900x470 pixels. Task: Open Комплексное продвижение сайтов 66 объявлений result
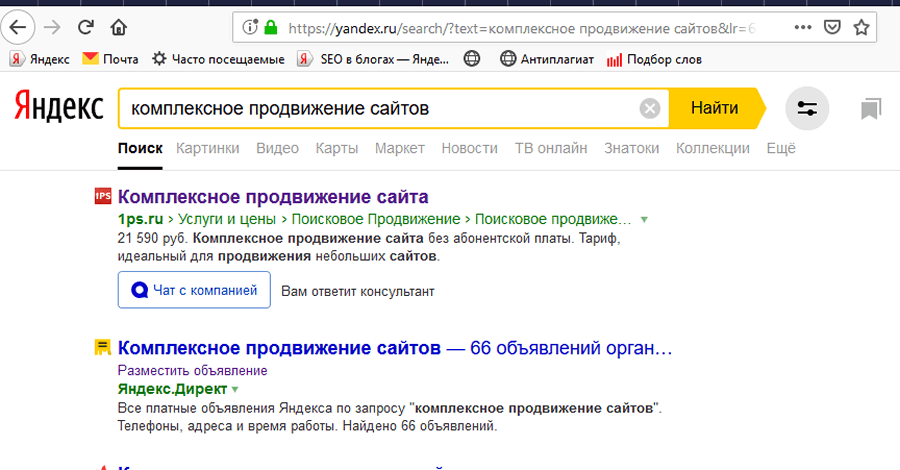pos(395,348)
